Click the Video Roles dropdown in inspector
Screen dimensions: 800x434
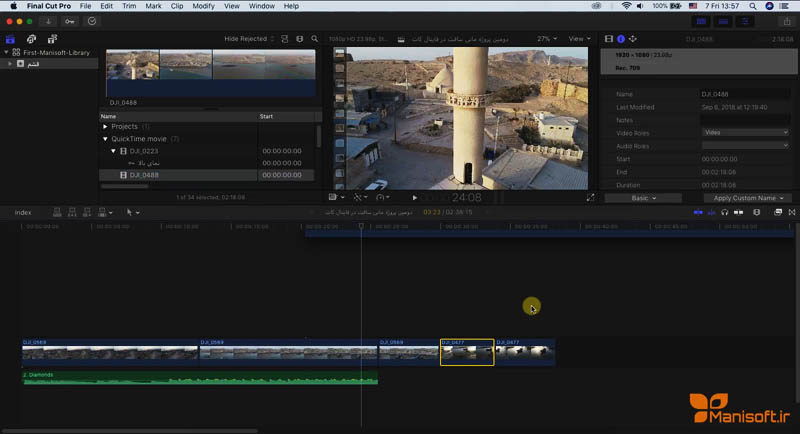745,133
